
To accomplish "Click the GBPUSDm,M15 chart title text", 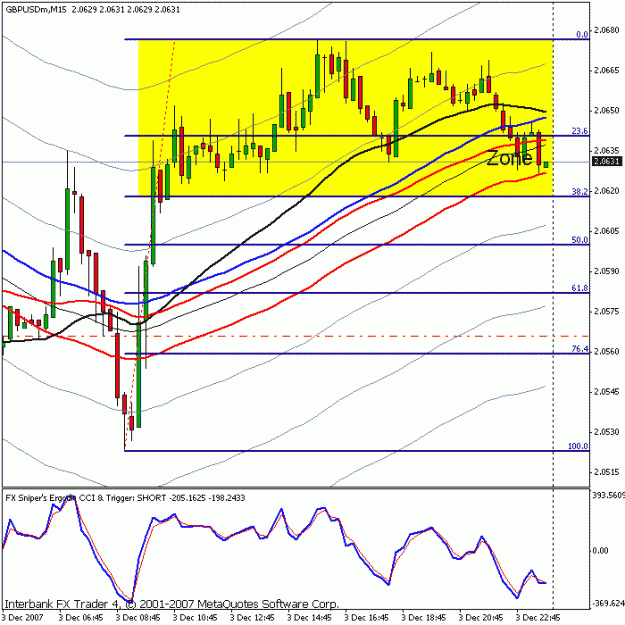I will point(36,10).
